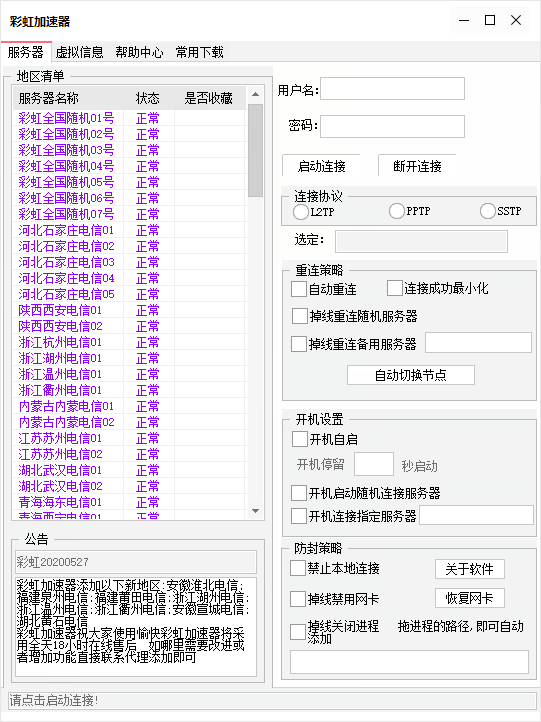Click the 启动连接 button
This screenshot has height=722, width=541.
[x=321, y=166]
